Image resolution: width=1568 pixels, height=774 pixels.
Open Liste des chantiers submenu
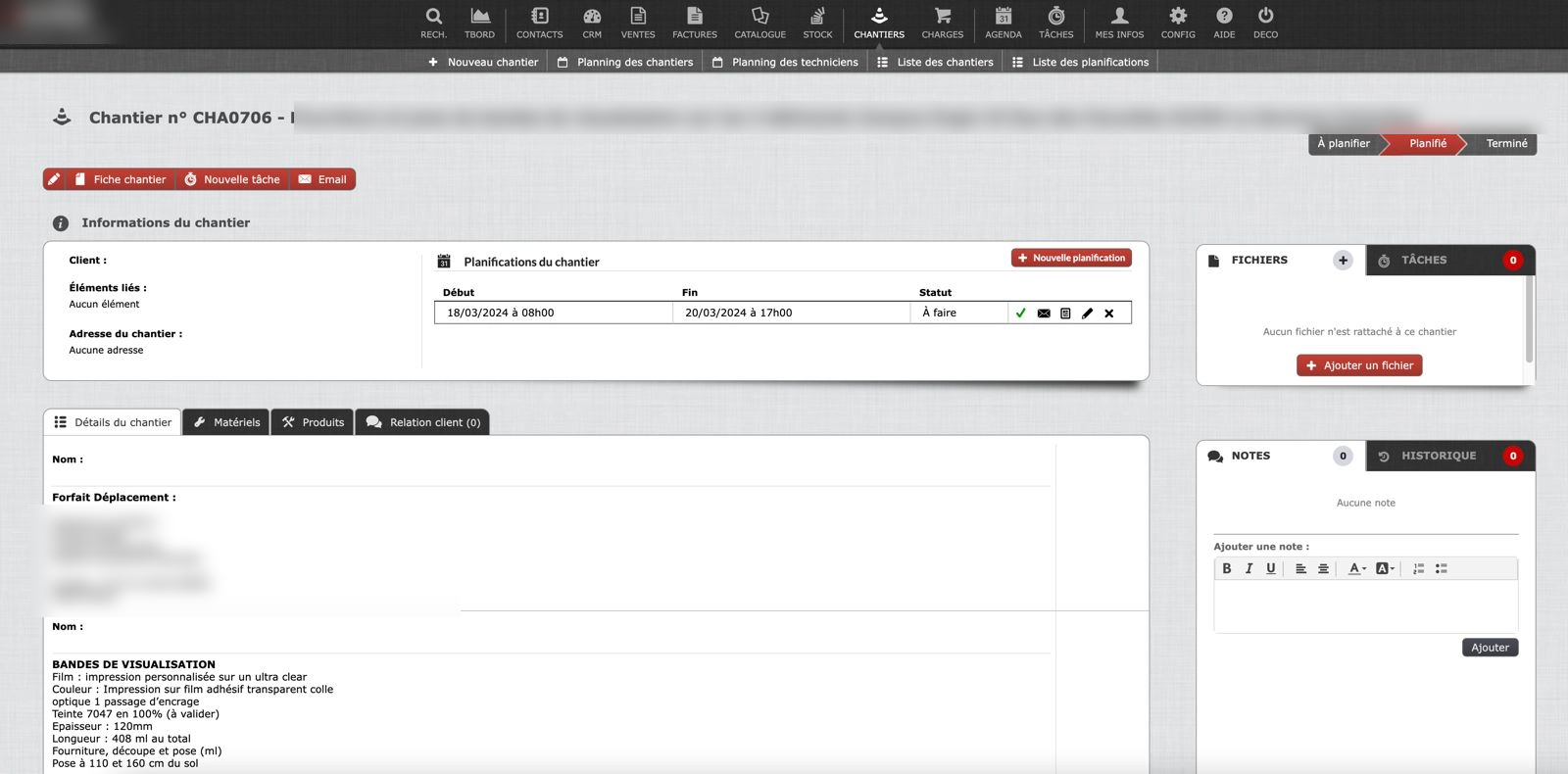pos(935,62)
